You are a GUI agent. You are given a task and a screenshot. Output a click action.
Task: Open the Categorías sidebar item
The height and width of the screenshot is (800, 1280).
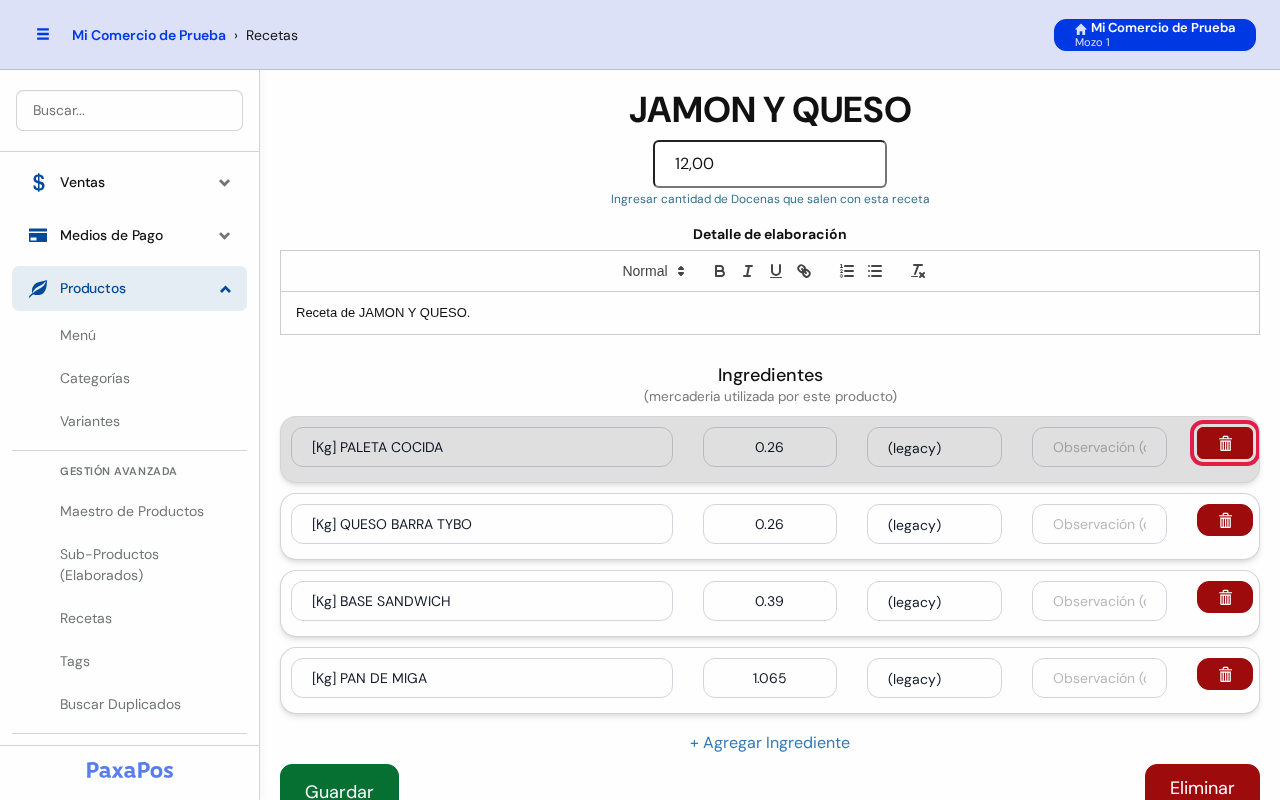pyautogui.click(x=95, y=378)
